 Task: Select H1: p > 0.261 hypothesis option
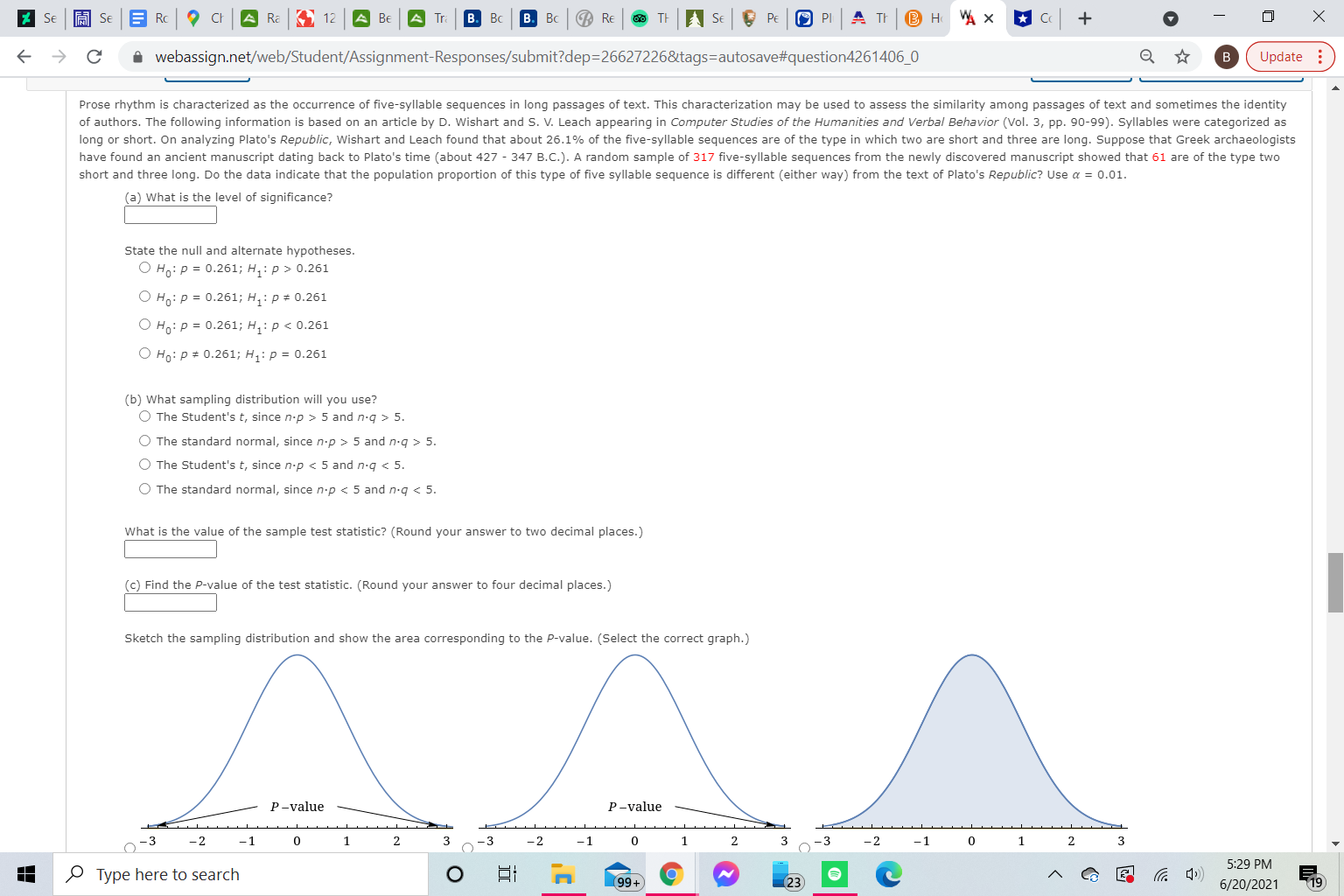pos(145,268)
